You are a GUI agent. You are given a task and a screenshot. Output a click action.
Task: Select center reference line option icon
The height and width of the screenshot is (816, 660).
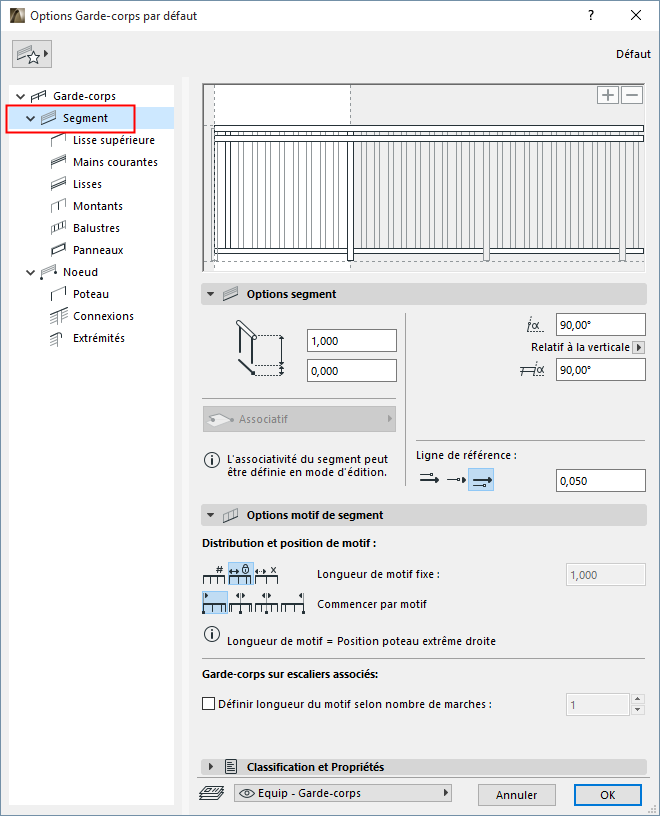456,479
